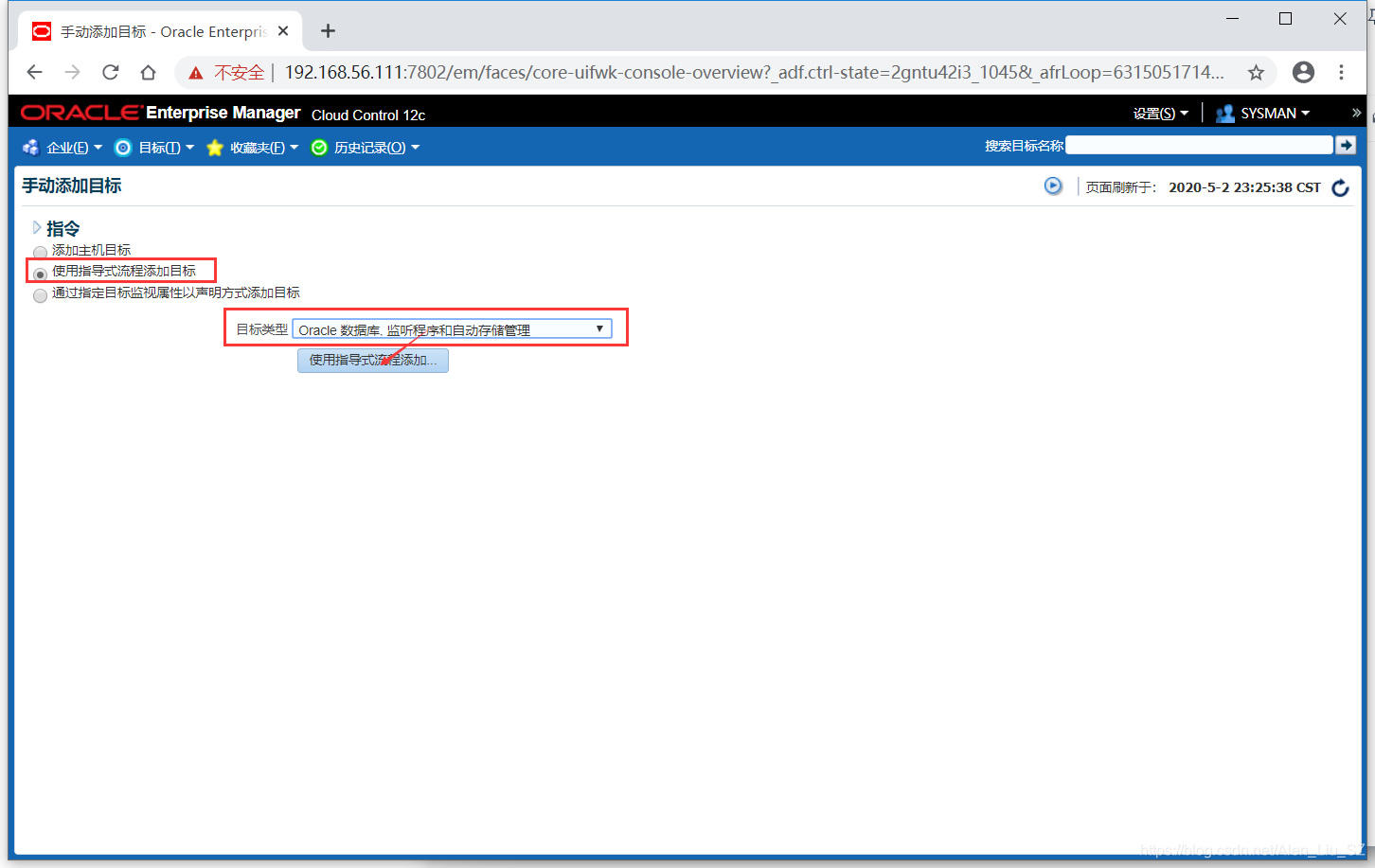Click the 目标 target circle icon
Image resolution: width=1375 pixels, height=868 pixels.
(123, 148)
